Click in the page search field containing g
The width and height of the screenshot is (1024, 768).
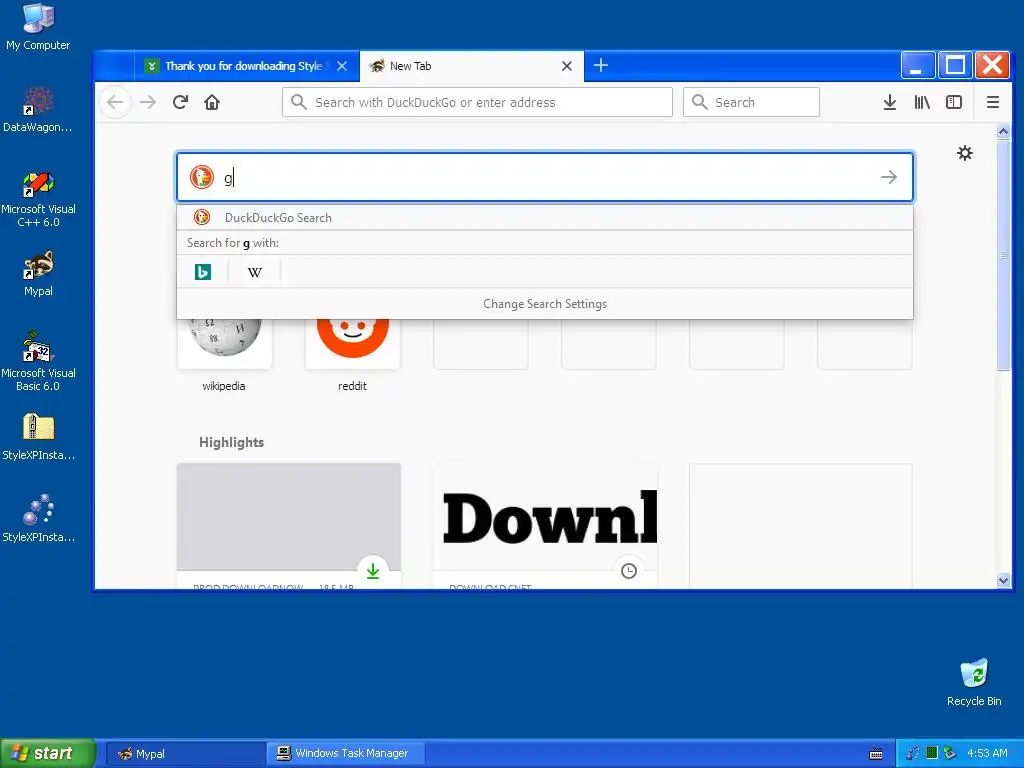coord(545,177)
